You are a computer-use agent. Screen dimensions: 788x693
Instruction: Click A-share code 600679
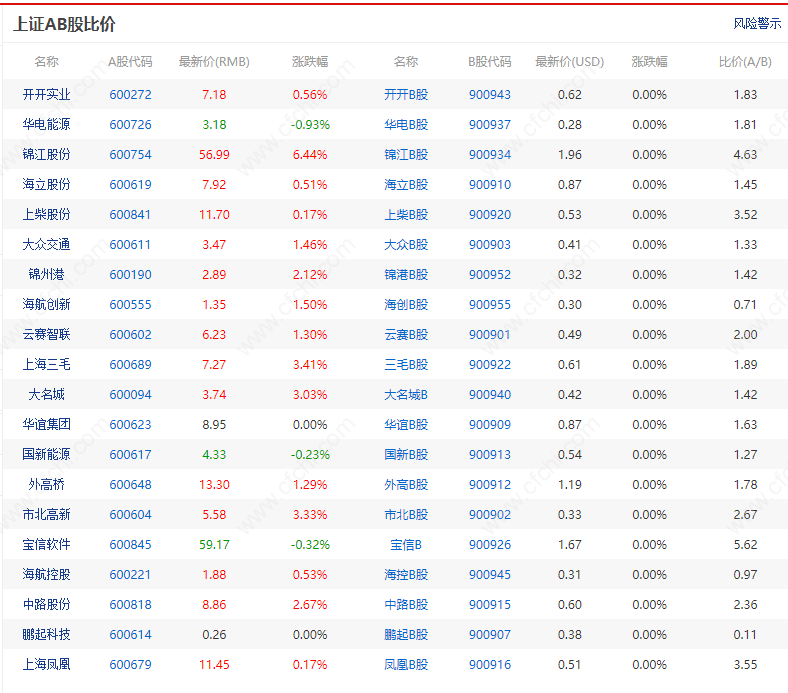pos(130,665)
